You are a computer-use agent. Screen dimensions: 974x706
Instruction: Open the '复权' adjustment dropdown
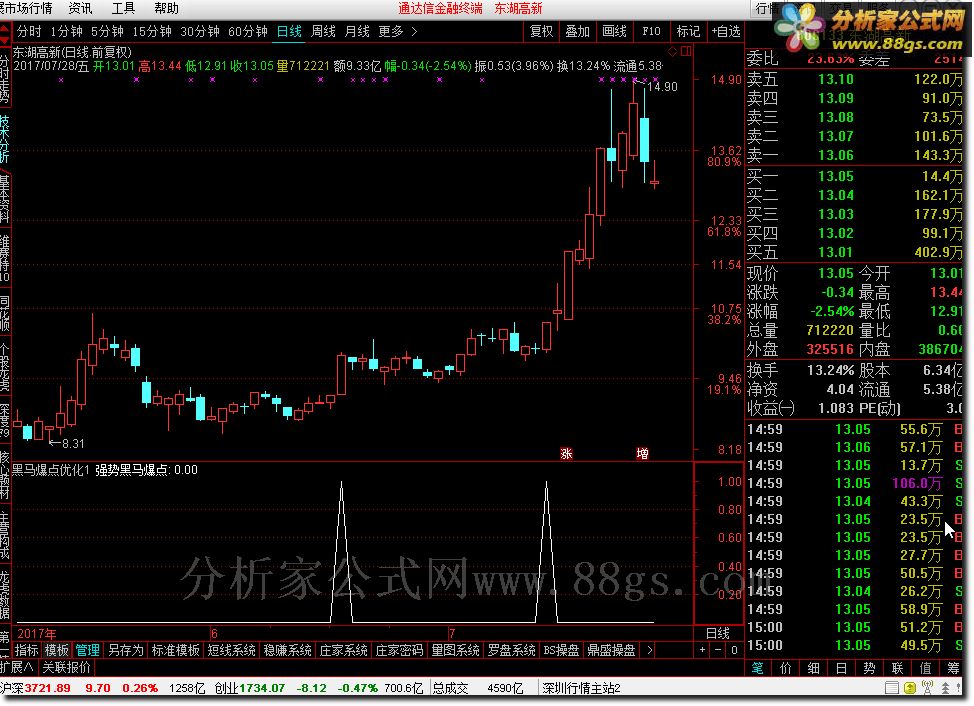pyautogui.click(x=542, y=31)
